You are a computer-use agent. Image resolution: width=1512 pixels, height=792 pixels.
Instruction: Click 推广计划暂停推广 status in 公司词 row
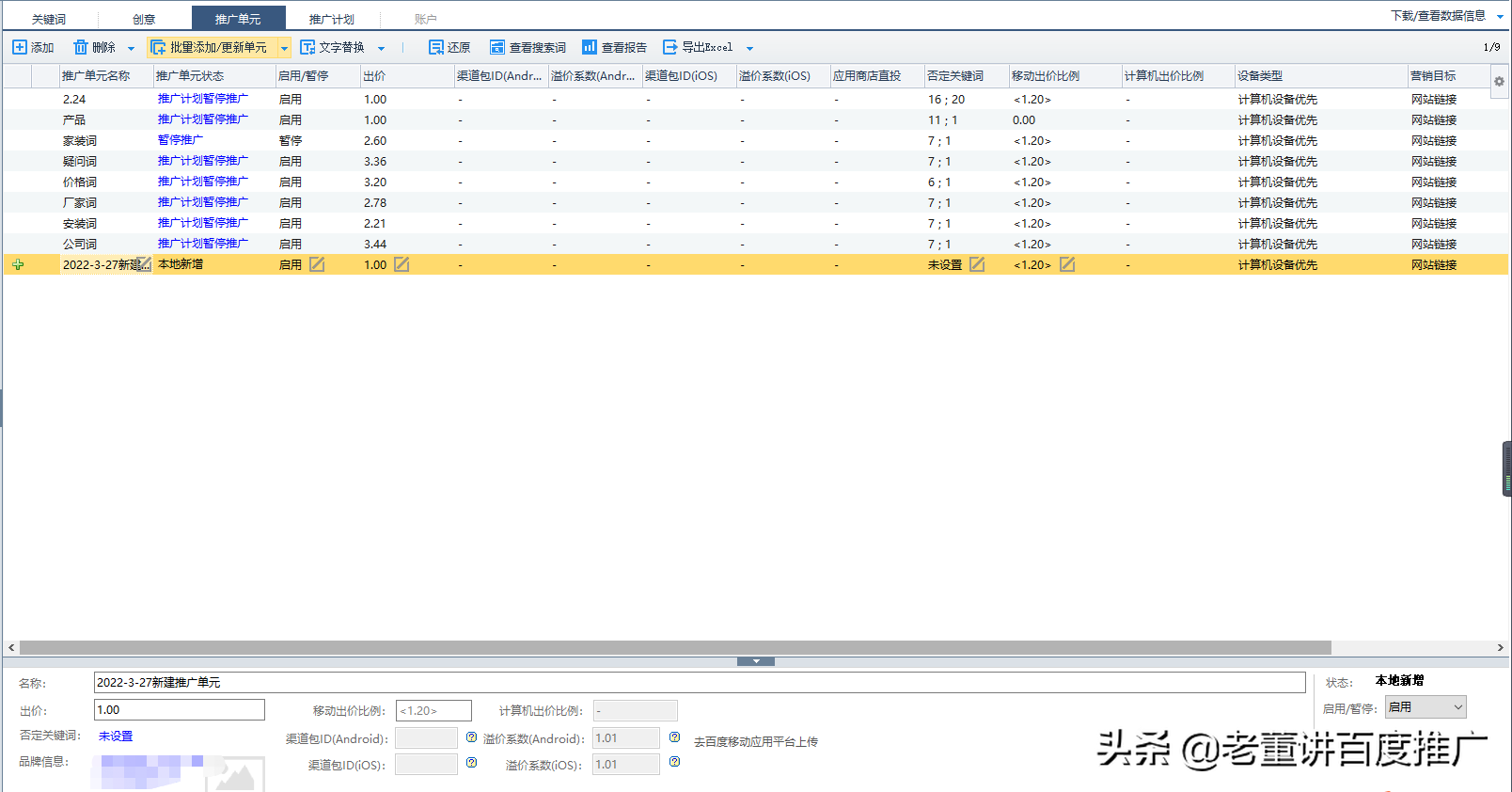[x=203, y=244]
